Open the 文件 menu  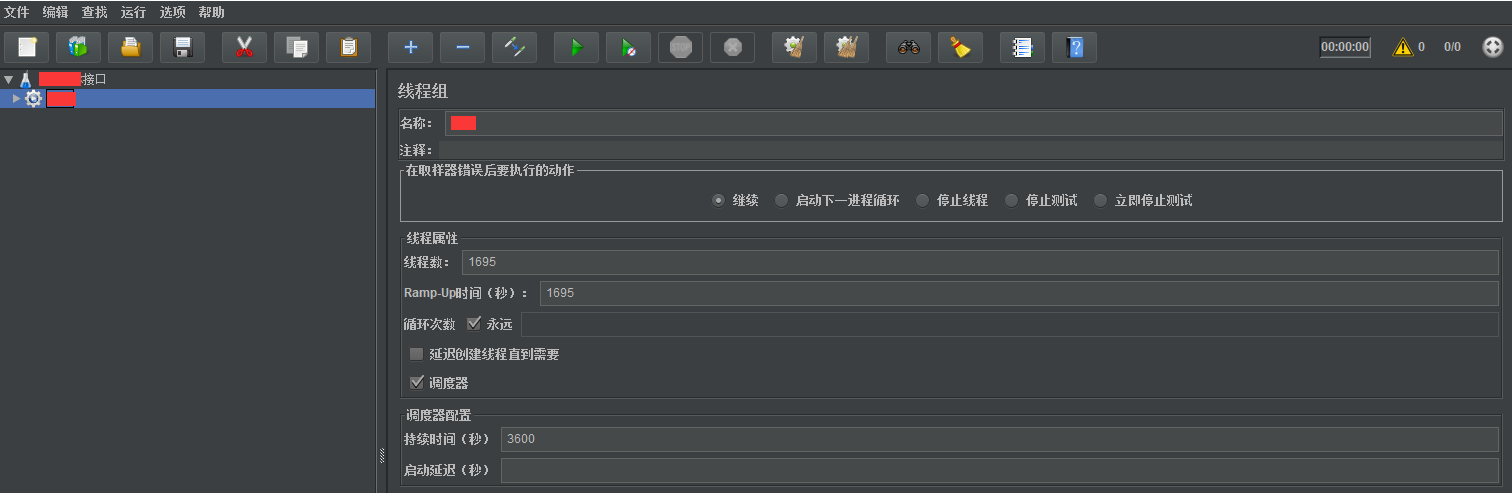(x=17, y=12)
